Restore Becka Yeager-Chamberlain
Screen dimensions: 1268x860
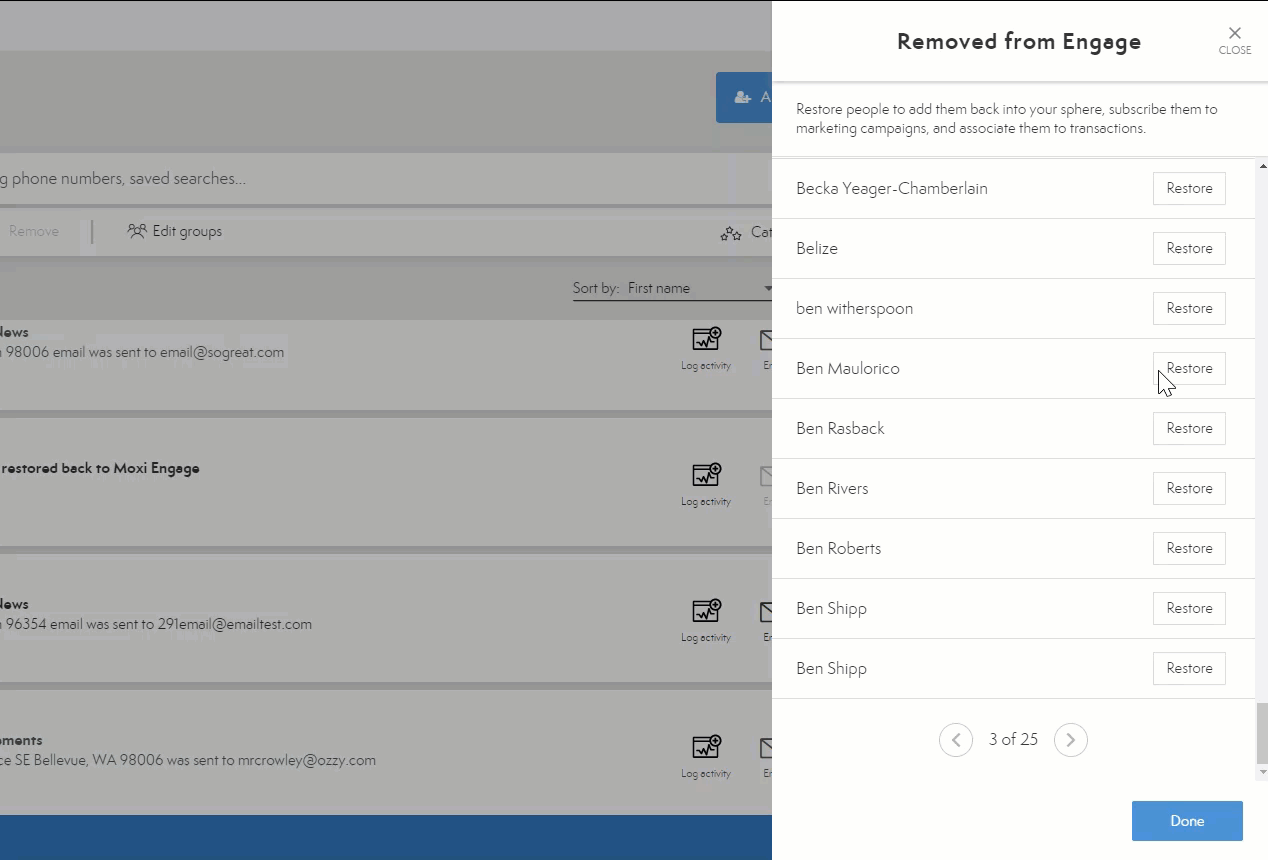[x=1189, y=188]
